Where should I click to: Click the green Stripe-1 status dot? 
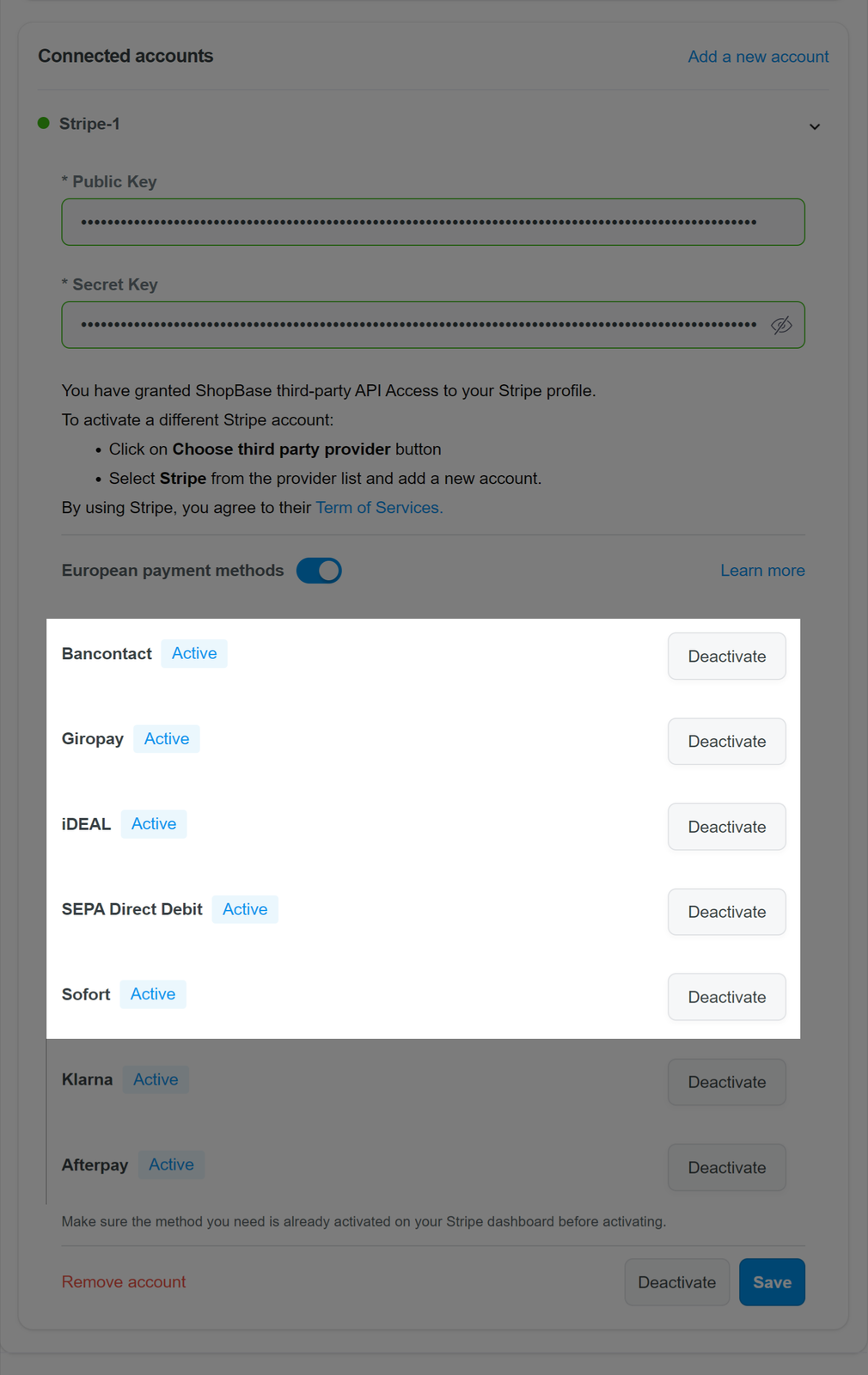pyautogui.click(x=44, y=124)
